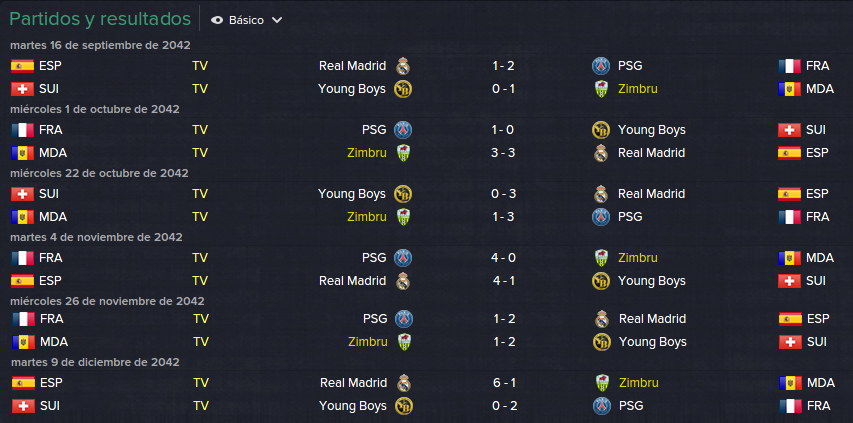The image size is (853, 423).
Task: Click TV label on Real Madrid 4 - 1 row
Action: [x=200, y=281]
